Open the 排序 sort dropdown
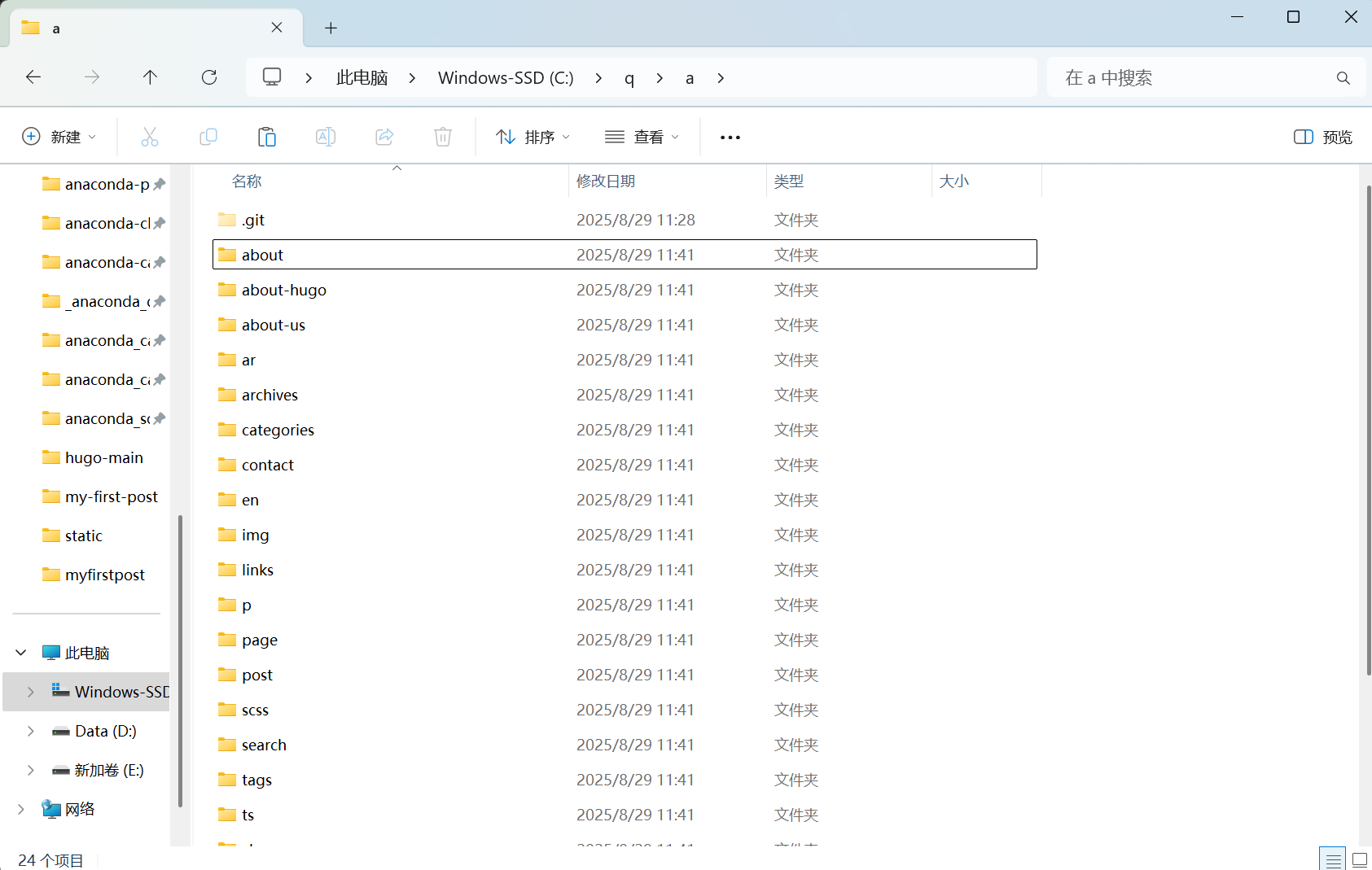The width and height of the screenshot is (1372, 870). click(x=533, y=137)
